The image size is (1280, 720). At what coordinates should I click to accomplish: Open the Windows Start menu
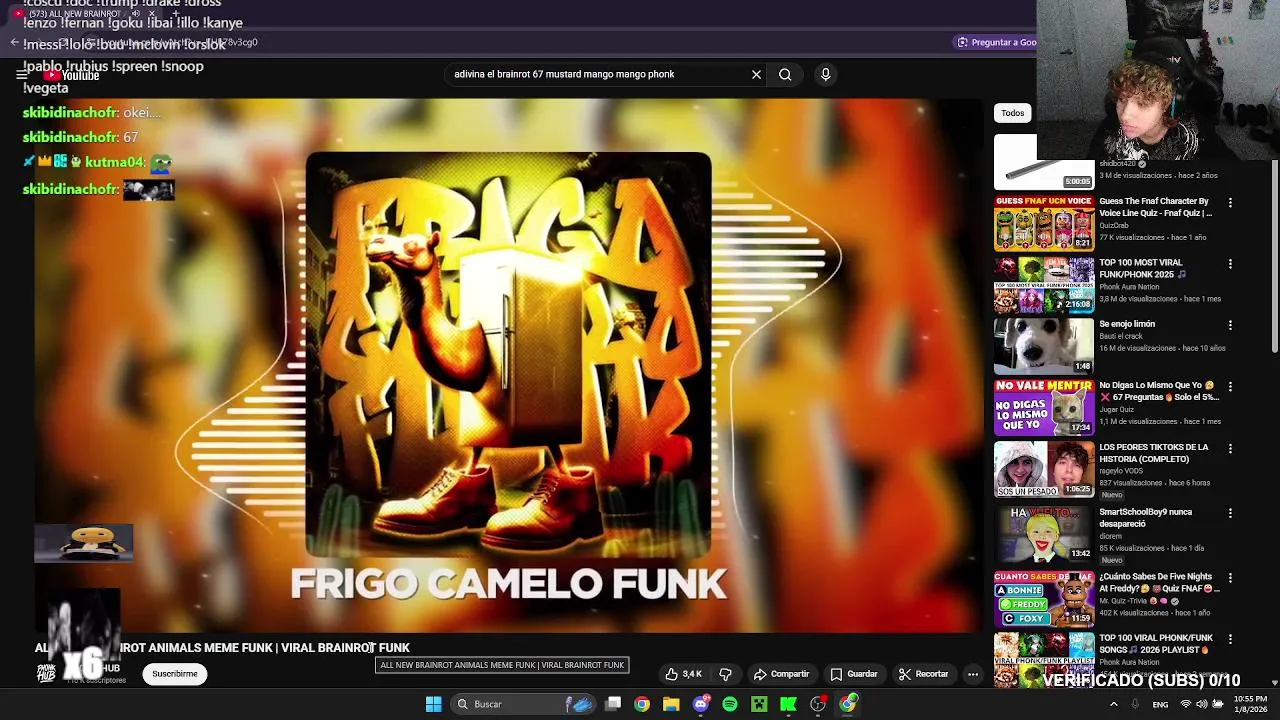(x=433, y=704)
